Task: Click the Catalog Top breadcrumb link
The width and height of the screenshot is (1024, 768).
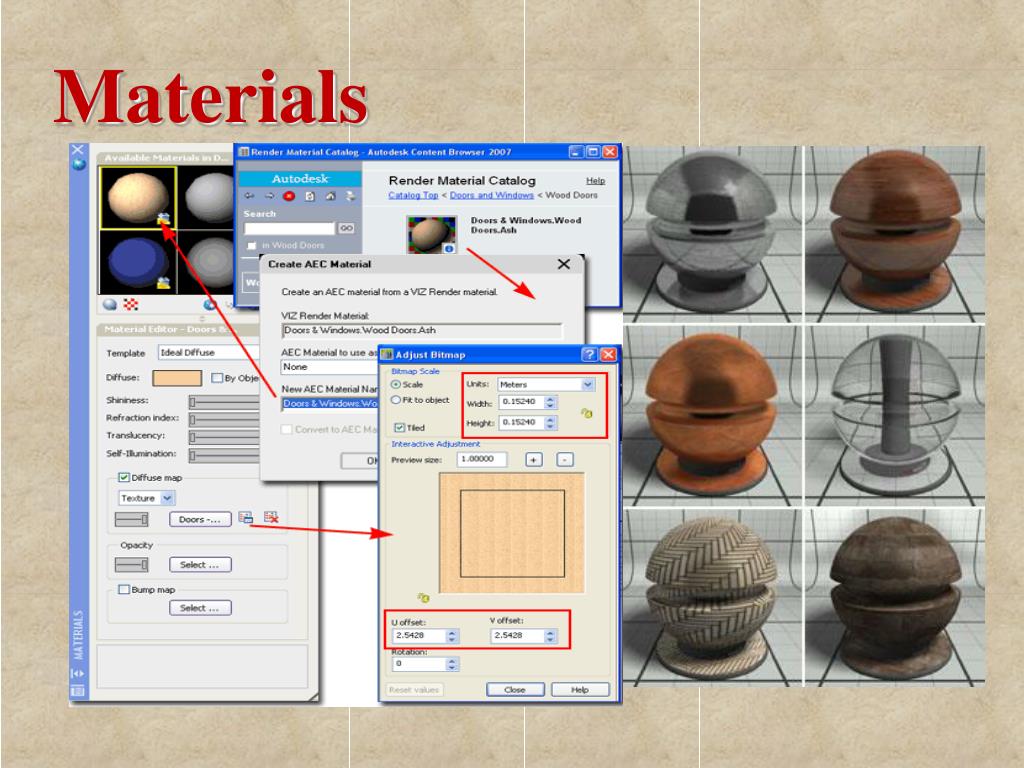Action: tap(413, 195)
